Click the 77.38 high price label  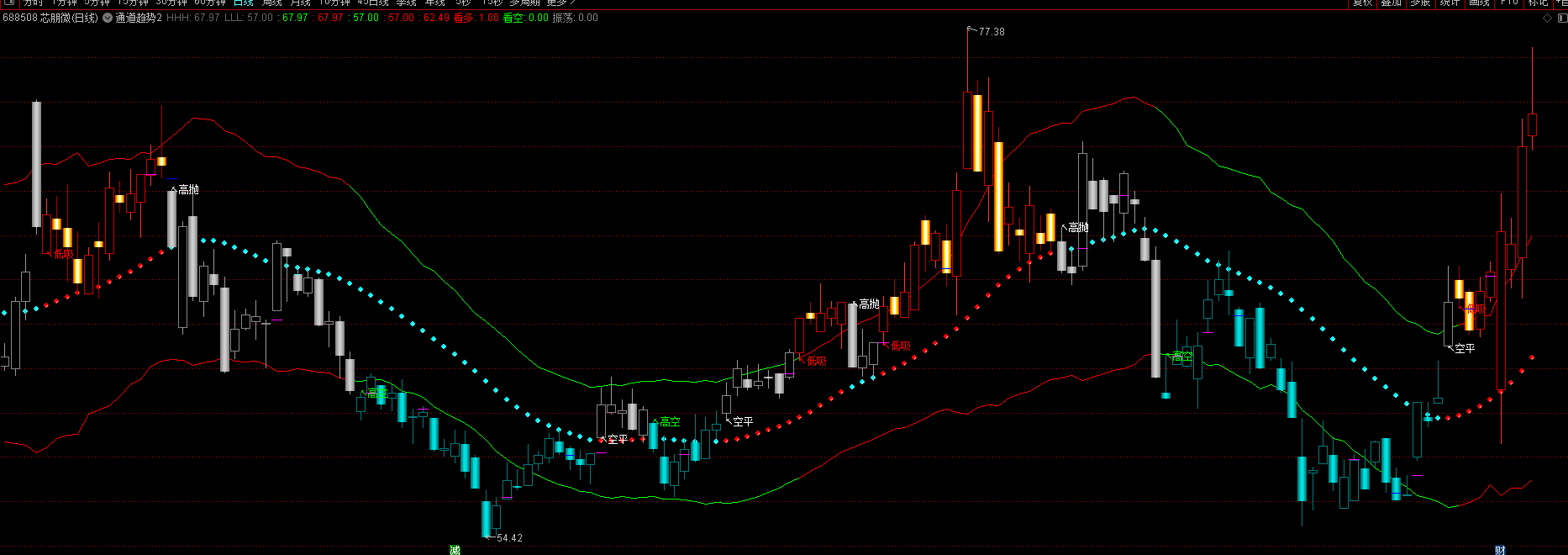pyautogui.click(x=992, y=32)
